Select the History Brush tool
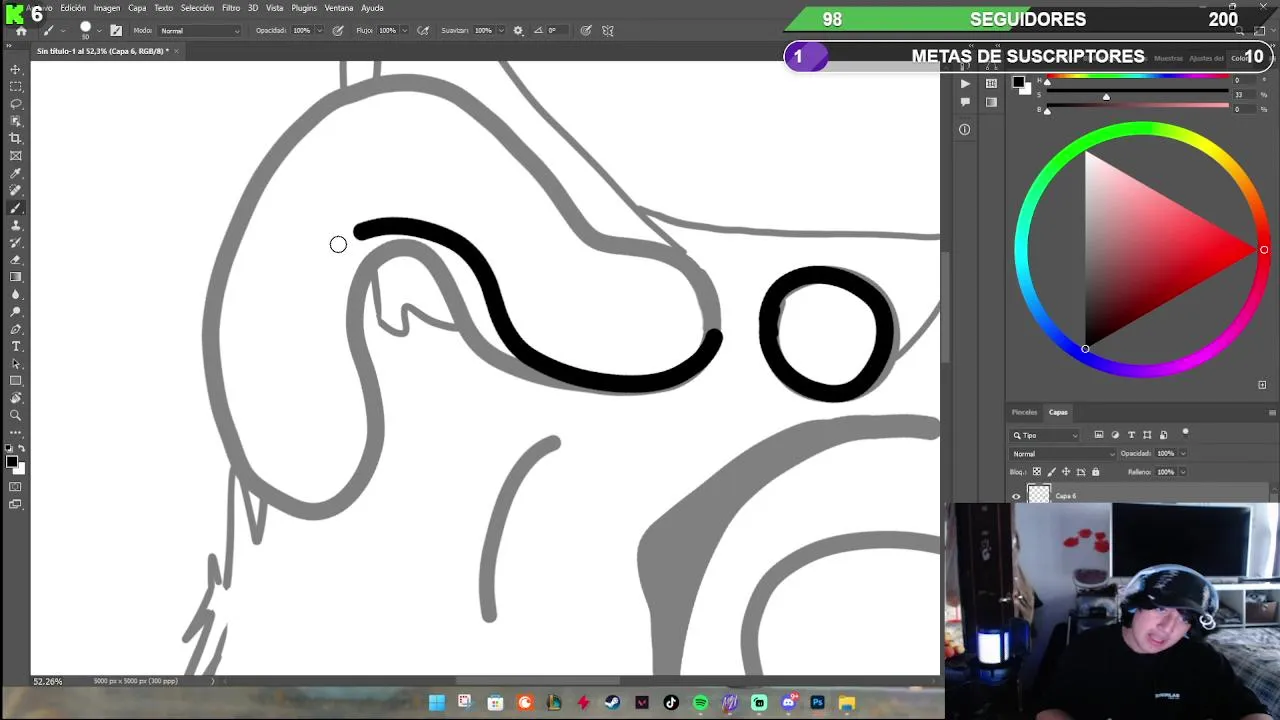The image size is (1280, 720). coord(16,242)
